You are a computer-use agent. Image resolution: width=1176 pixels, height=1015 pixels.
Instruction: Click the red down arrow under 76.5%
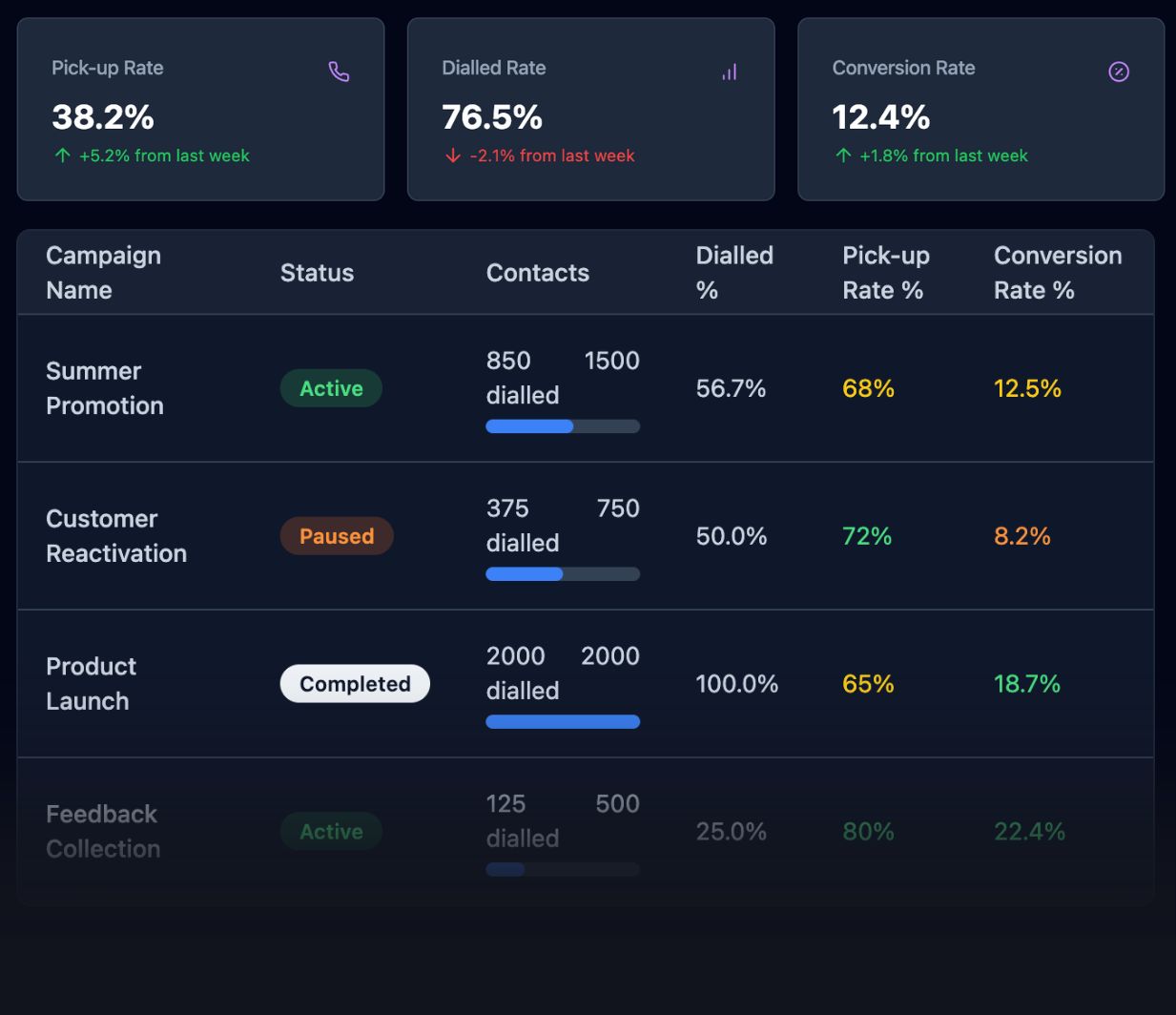[453, 155]
